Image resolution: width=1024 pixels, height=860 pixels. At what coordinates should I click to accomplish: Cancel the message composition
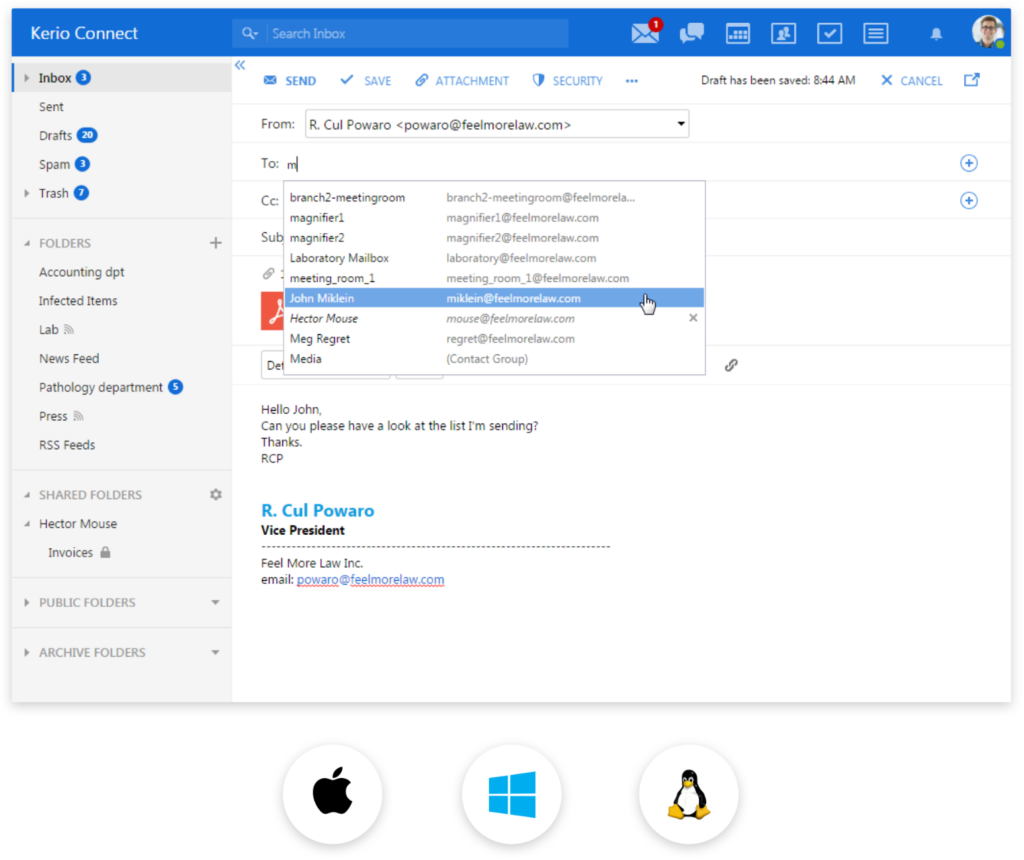911,80
